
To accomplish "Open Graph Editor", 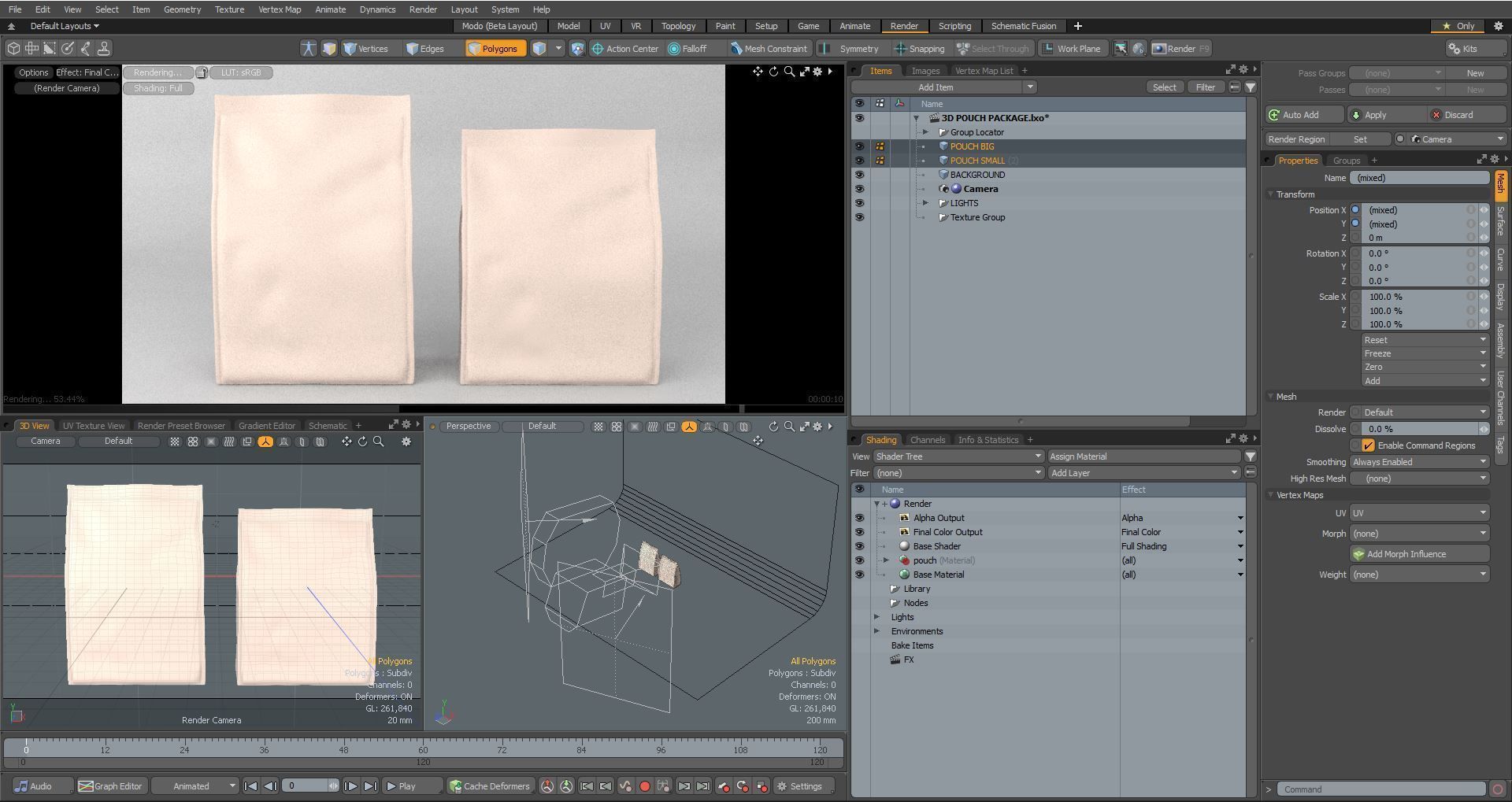I will coord(111,786).
